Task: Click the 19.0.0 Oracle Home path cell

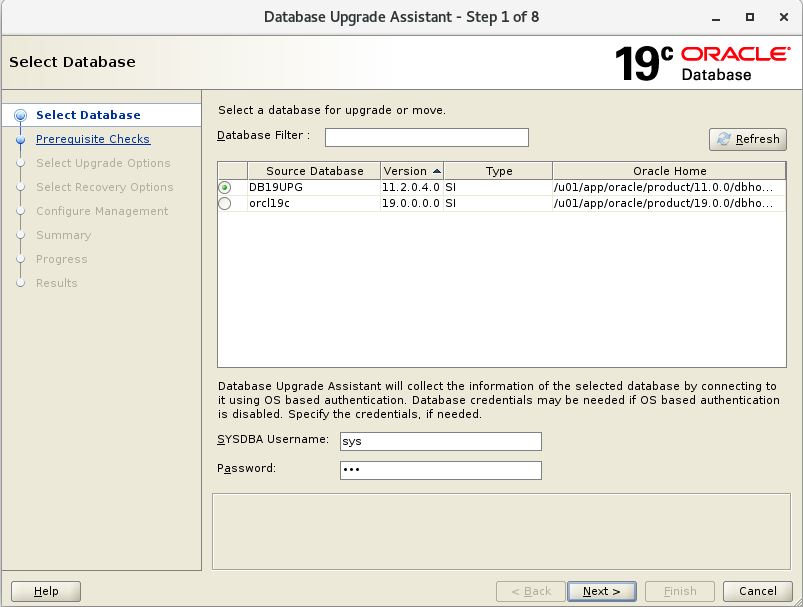Action: 669,203
